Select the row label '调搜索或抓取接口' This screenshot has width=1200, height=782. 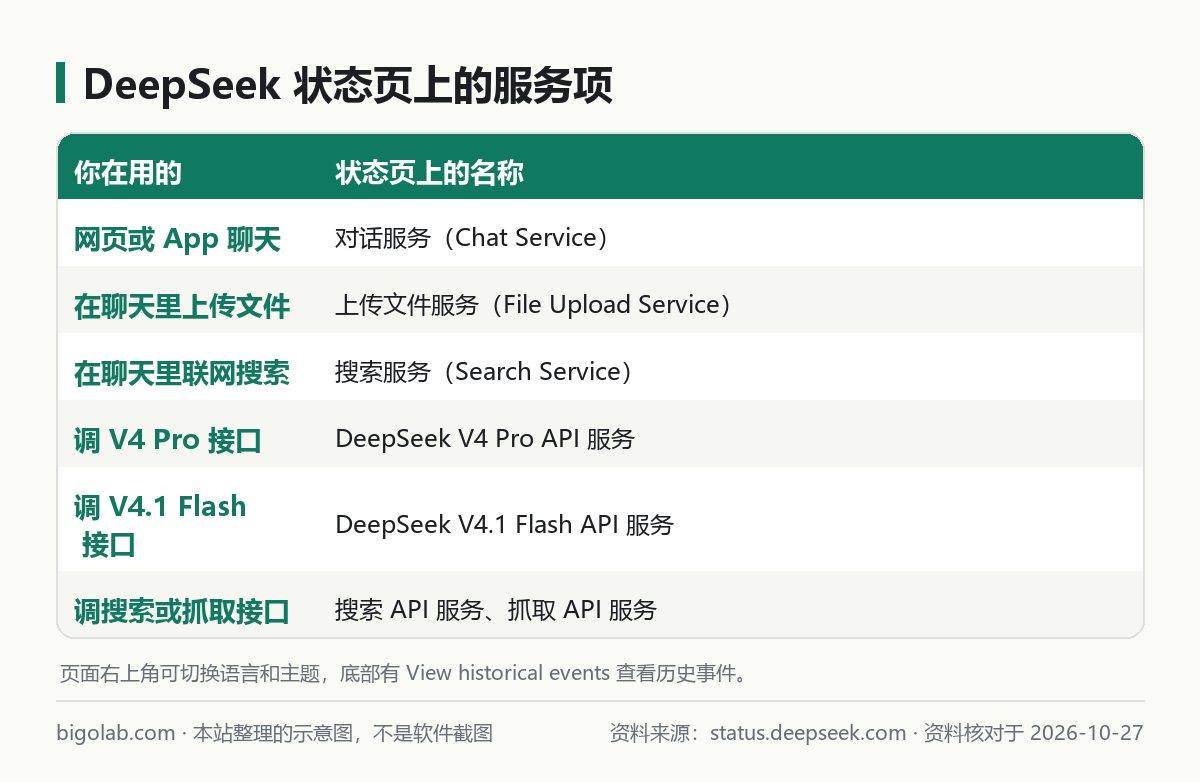tap(182, 611)
